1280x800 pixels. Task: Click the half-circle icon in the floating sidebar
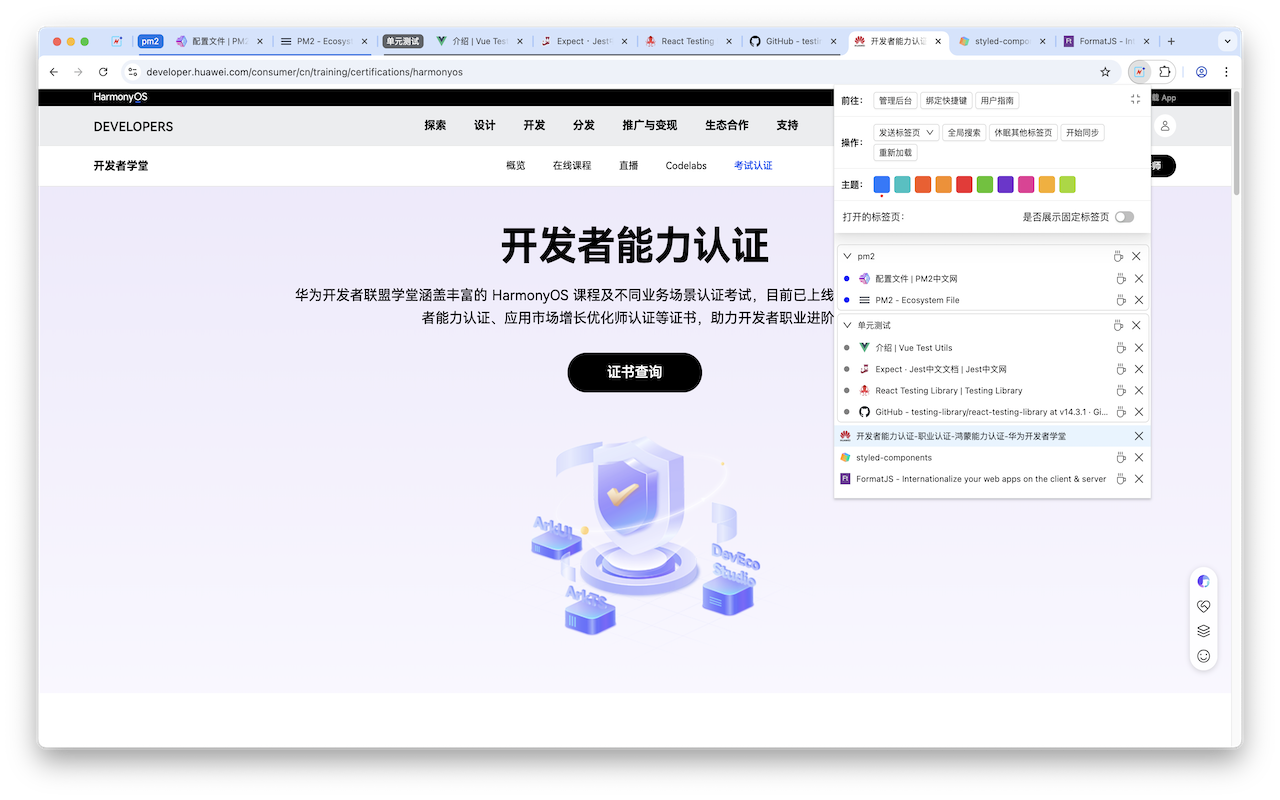pyautogui.click(x=1204, y=581)
